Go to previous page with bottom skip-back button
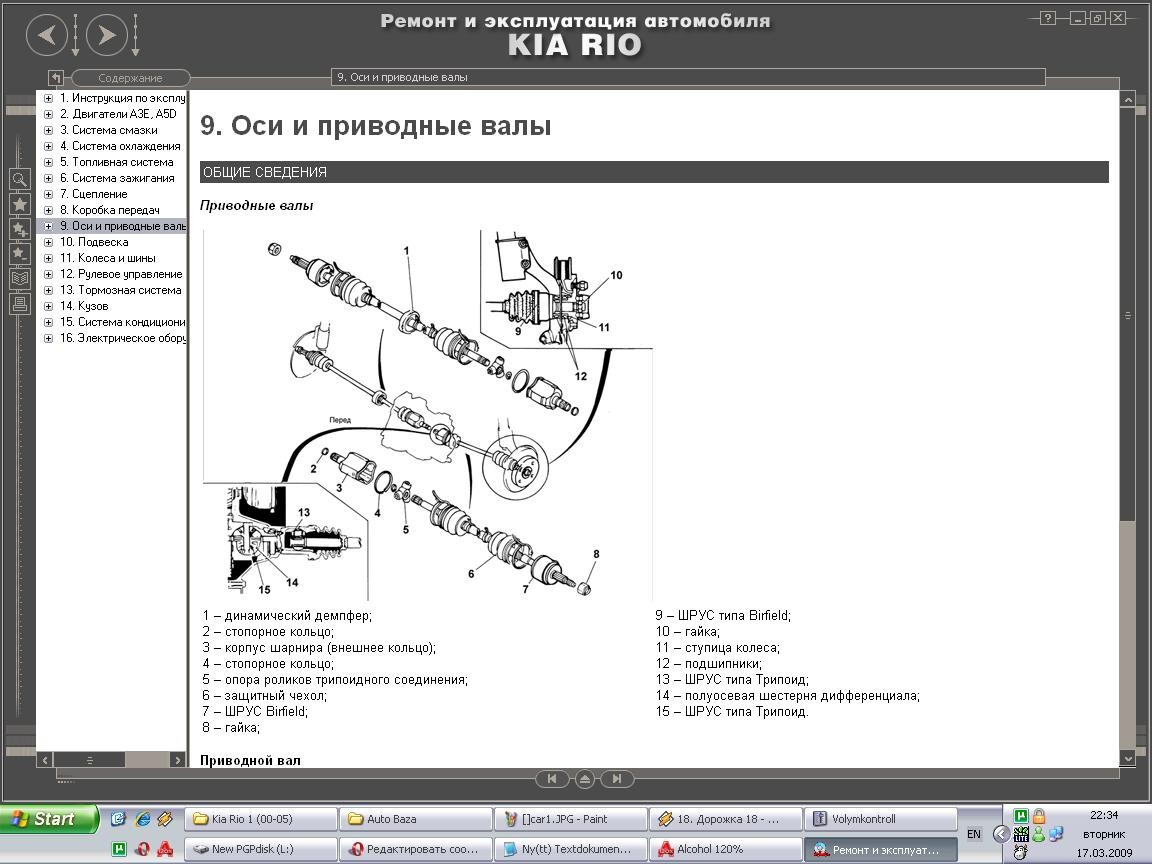This screenshot has height=864, width=1152. (552, 779)
